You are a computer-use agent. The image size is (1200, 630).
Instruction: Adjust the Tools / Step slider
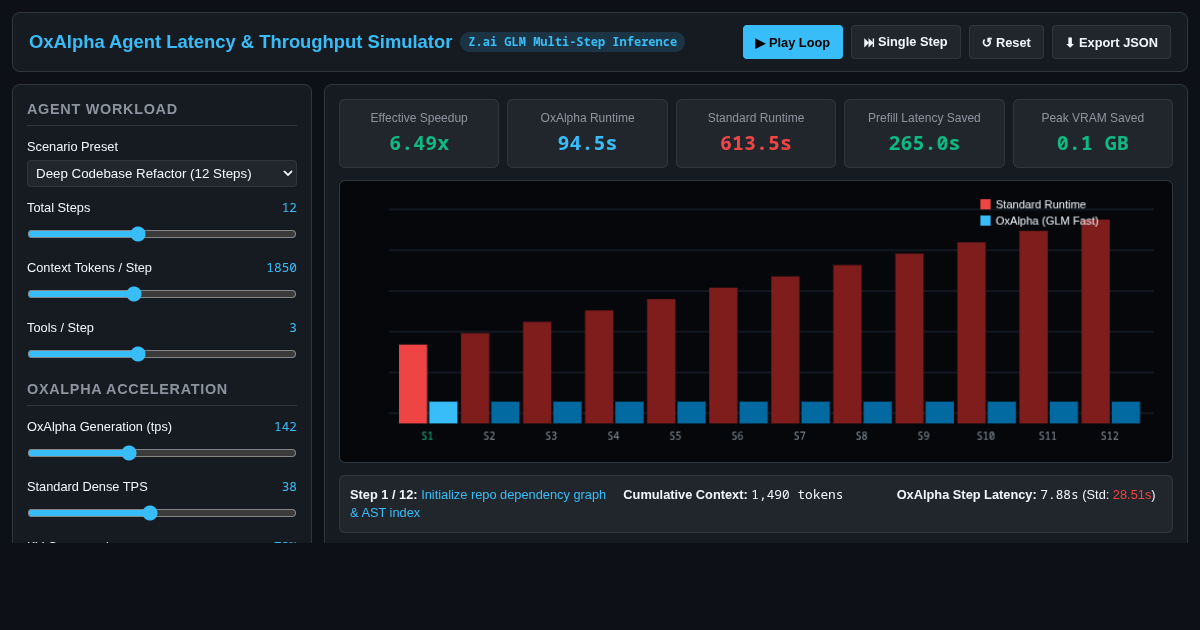(x=162, y=354)
